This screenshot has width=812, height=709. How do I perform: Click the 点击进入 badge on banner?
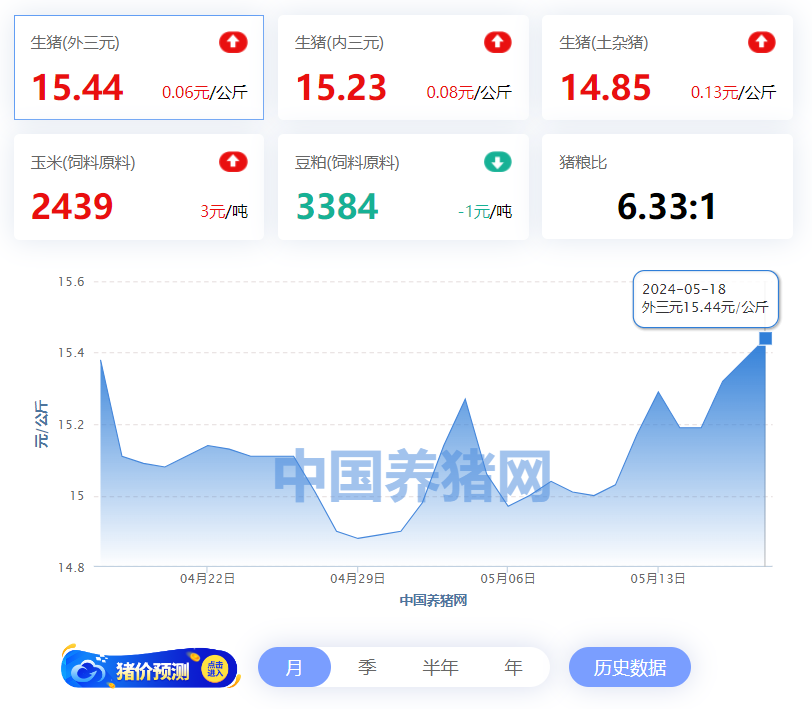[215, 669]
